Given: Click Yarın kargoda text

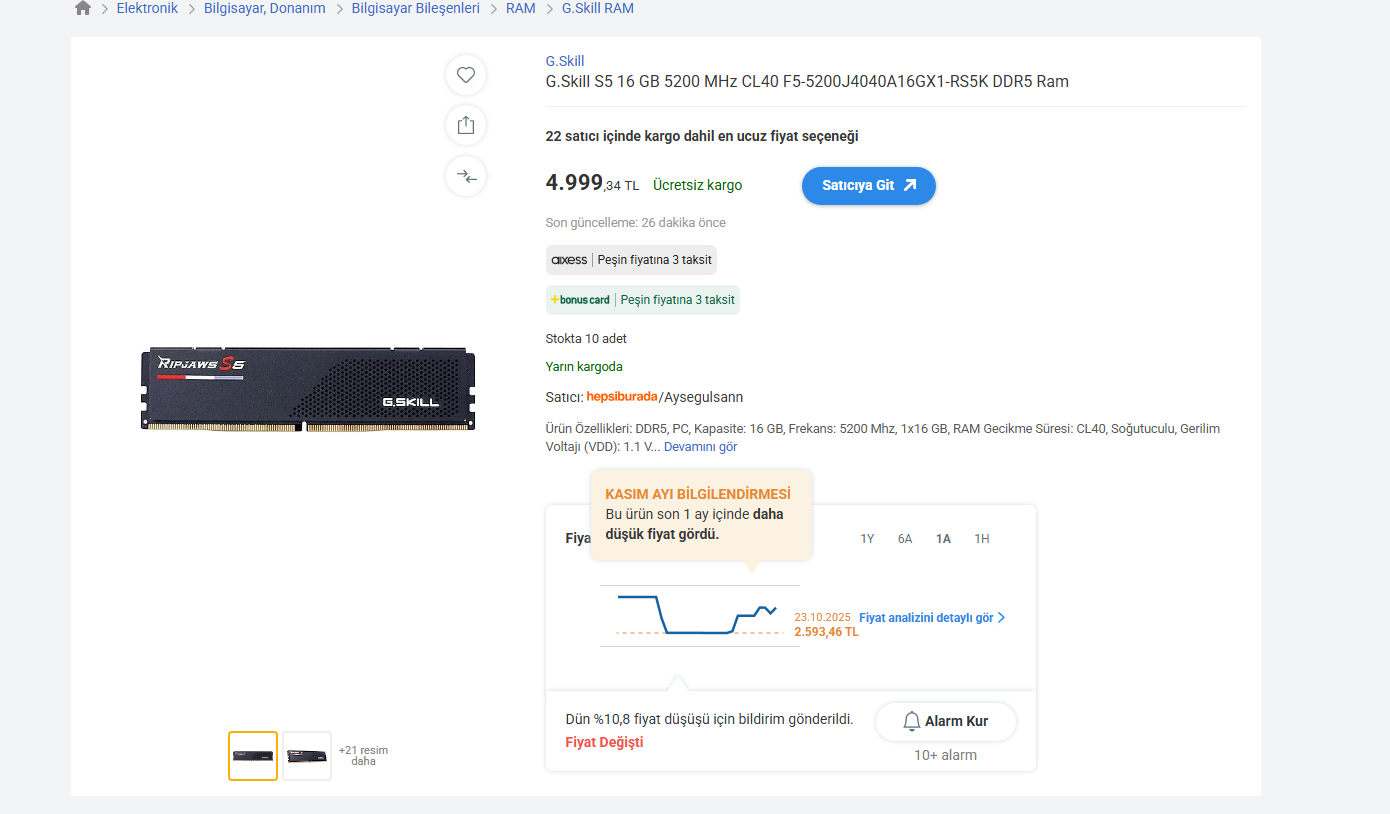Looking at the screenshot, I should click(x=584, y=367).
